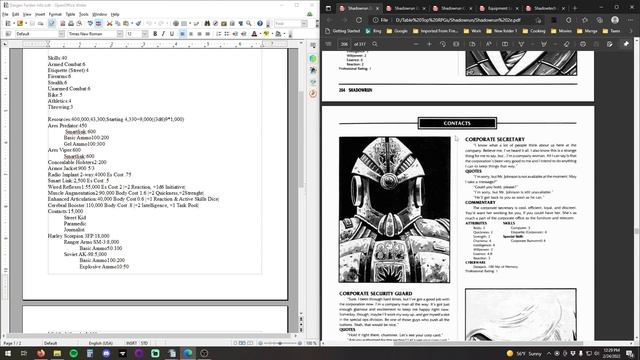The image size is (640, 360).
Task: Expand the font color dropdown arrow
Action: [x=260, y=34]
